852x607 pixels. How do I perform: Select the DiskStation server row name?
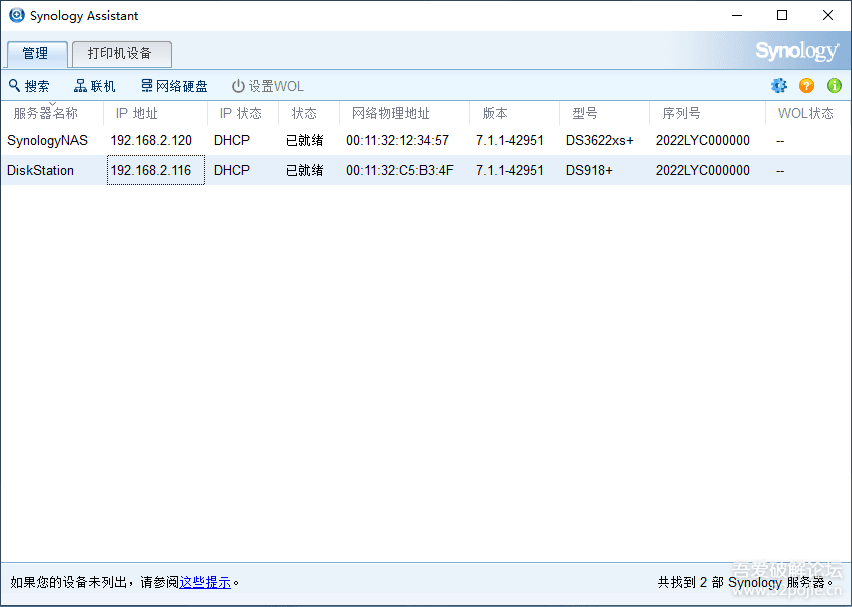pos(40,171)
